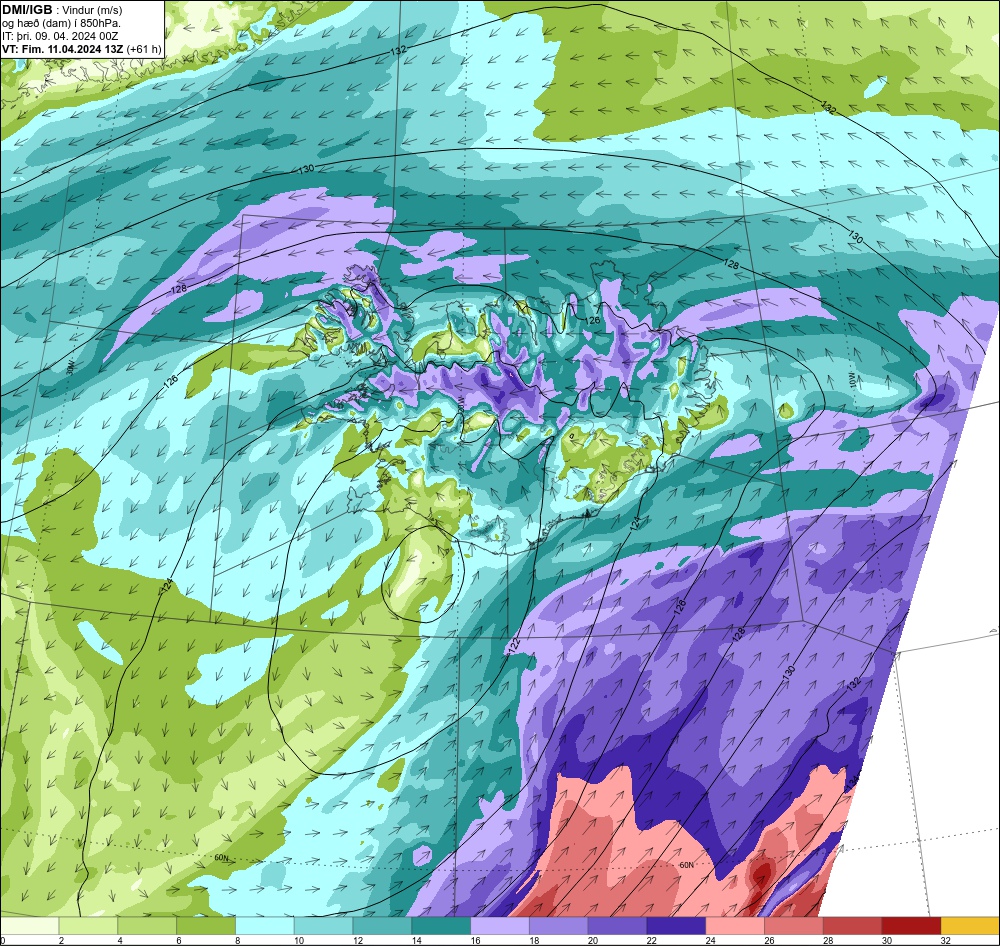Select the teal 12–14 m/s legend swatch

382,925
